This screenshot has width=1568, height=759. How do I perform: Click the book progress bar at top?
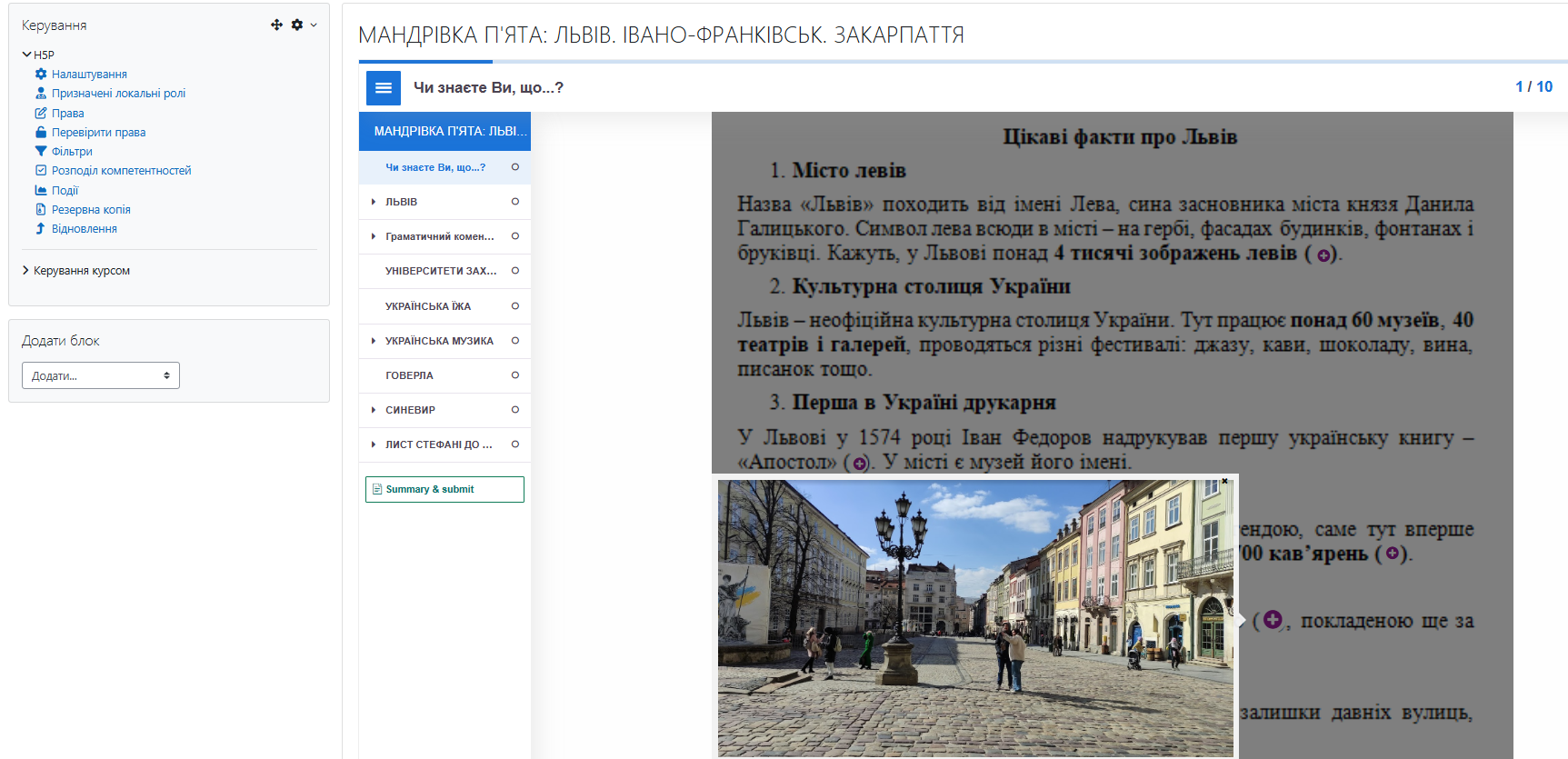[x=963, y=62]
